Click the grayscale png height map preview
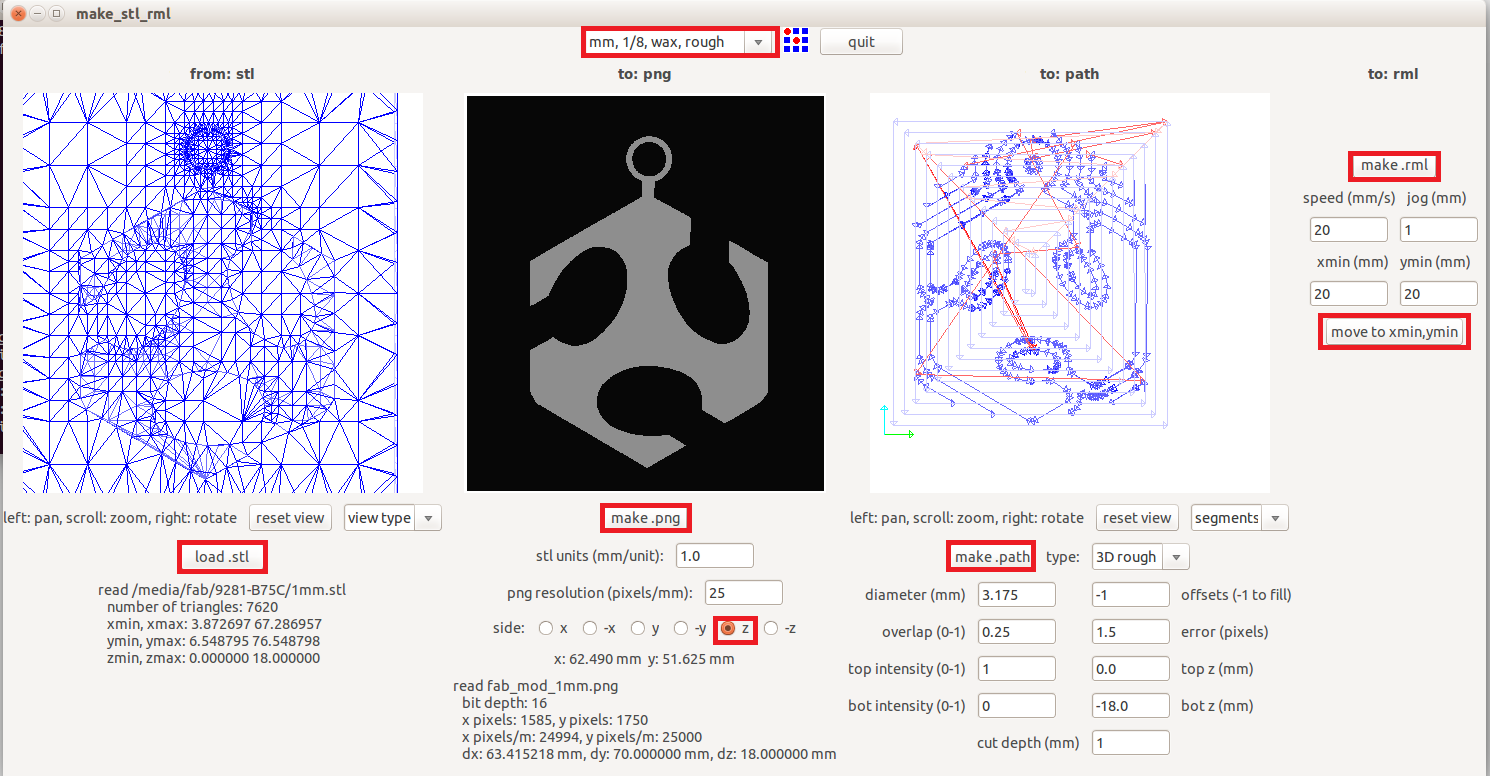1490x776 pixels. tap(646, 293)
